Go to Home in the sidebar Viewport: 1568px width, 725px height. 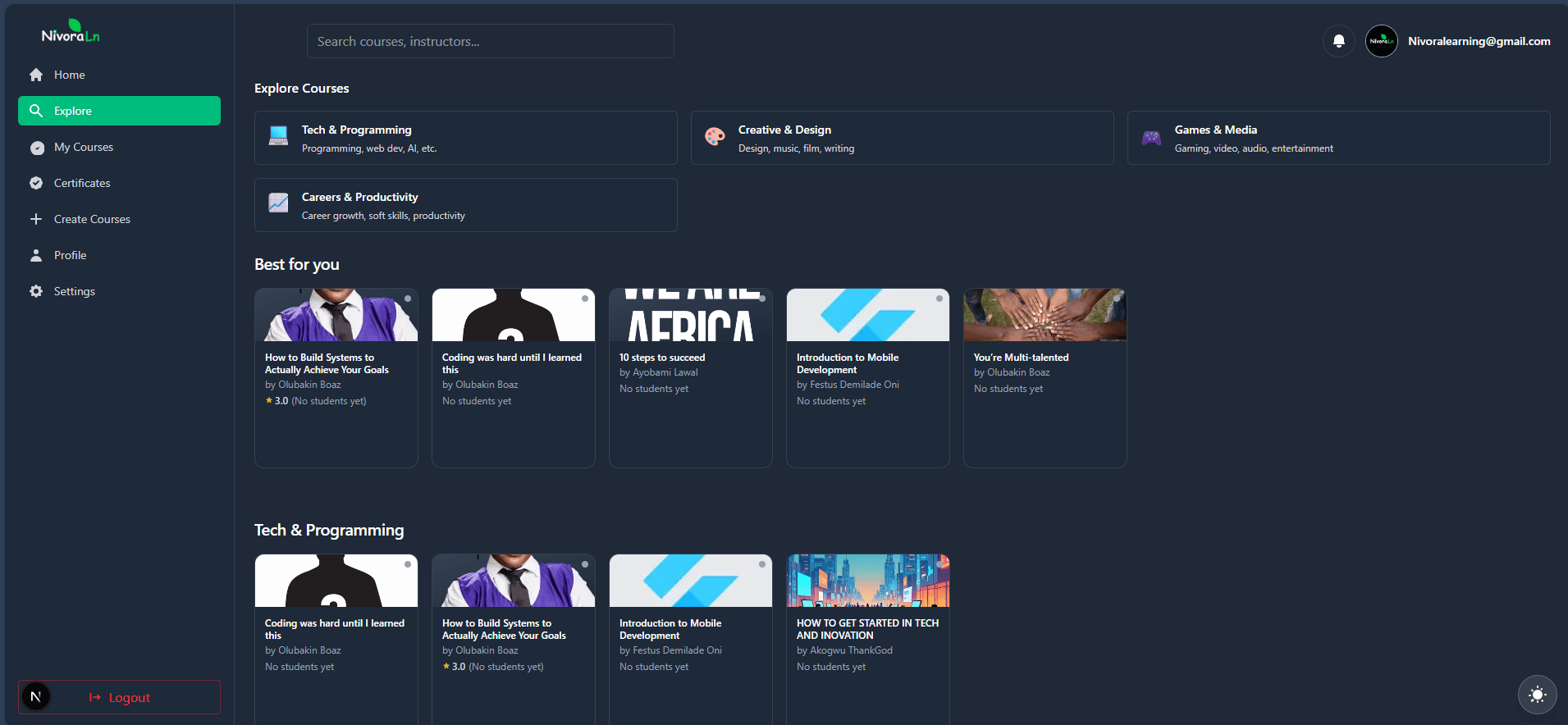click(69, 75)
